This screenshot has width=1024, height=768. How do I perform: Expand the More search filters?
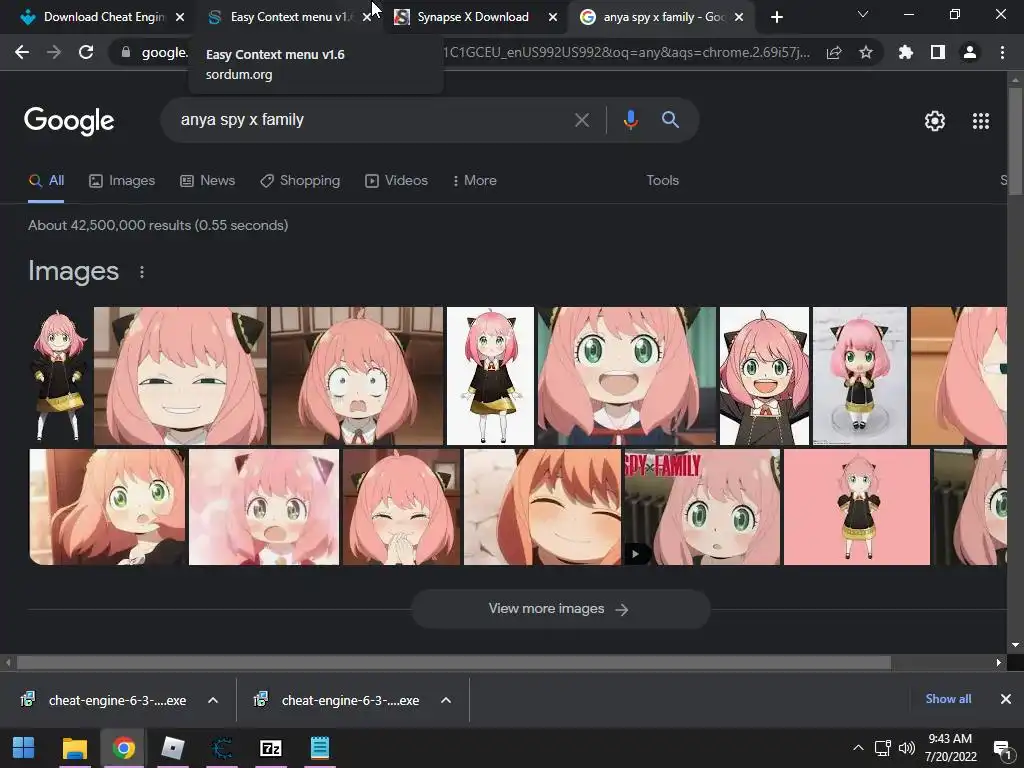pos(475,181)
